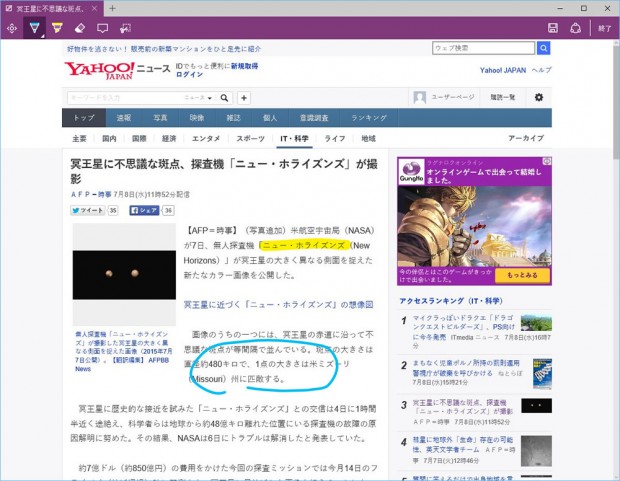The image size is (620, 481).
Task: Open the スポーツ category
Action: click(x=250, y=138)
